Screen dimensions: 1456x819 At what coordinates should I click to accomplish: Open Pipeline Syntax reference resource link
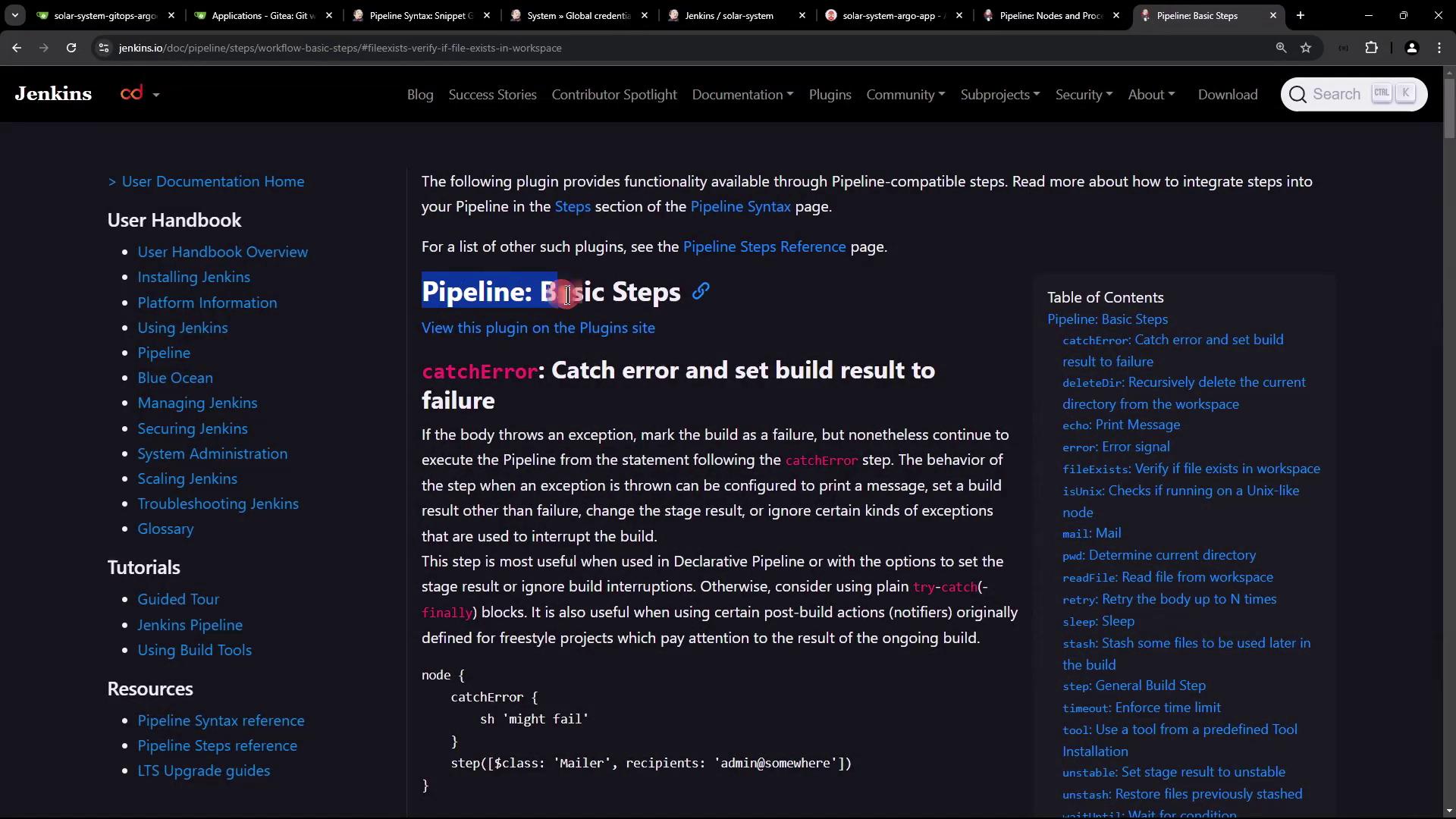point(221,720)
